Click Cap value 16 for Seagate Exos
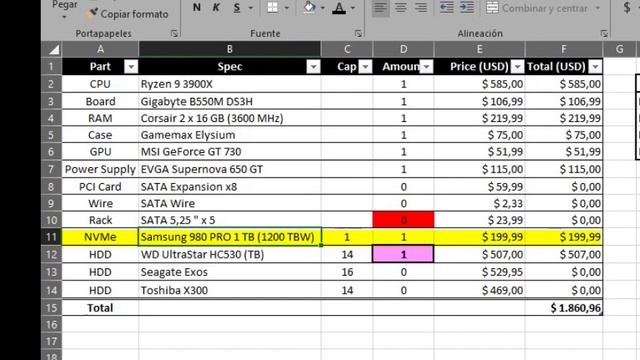The height and width of the screenshot is (360, 640). (x=347, y=272)
